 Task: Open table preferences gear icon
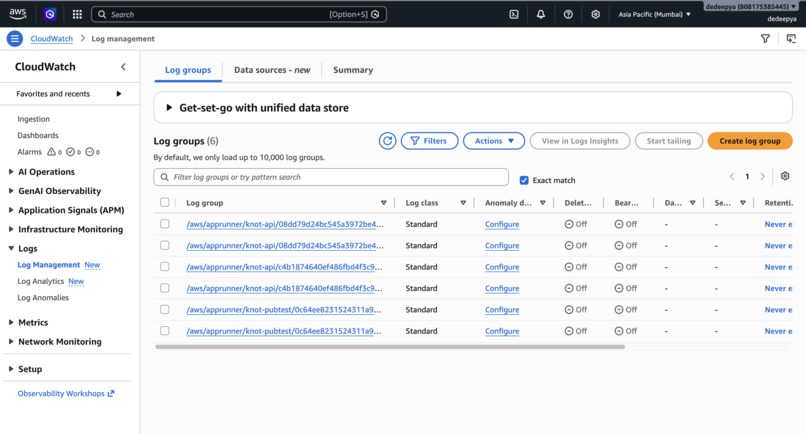[785, 176]
